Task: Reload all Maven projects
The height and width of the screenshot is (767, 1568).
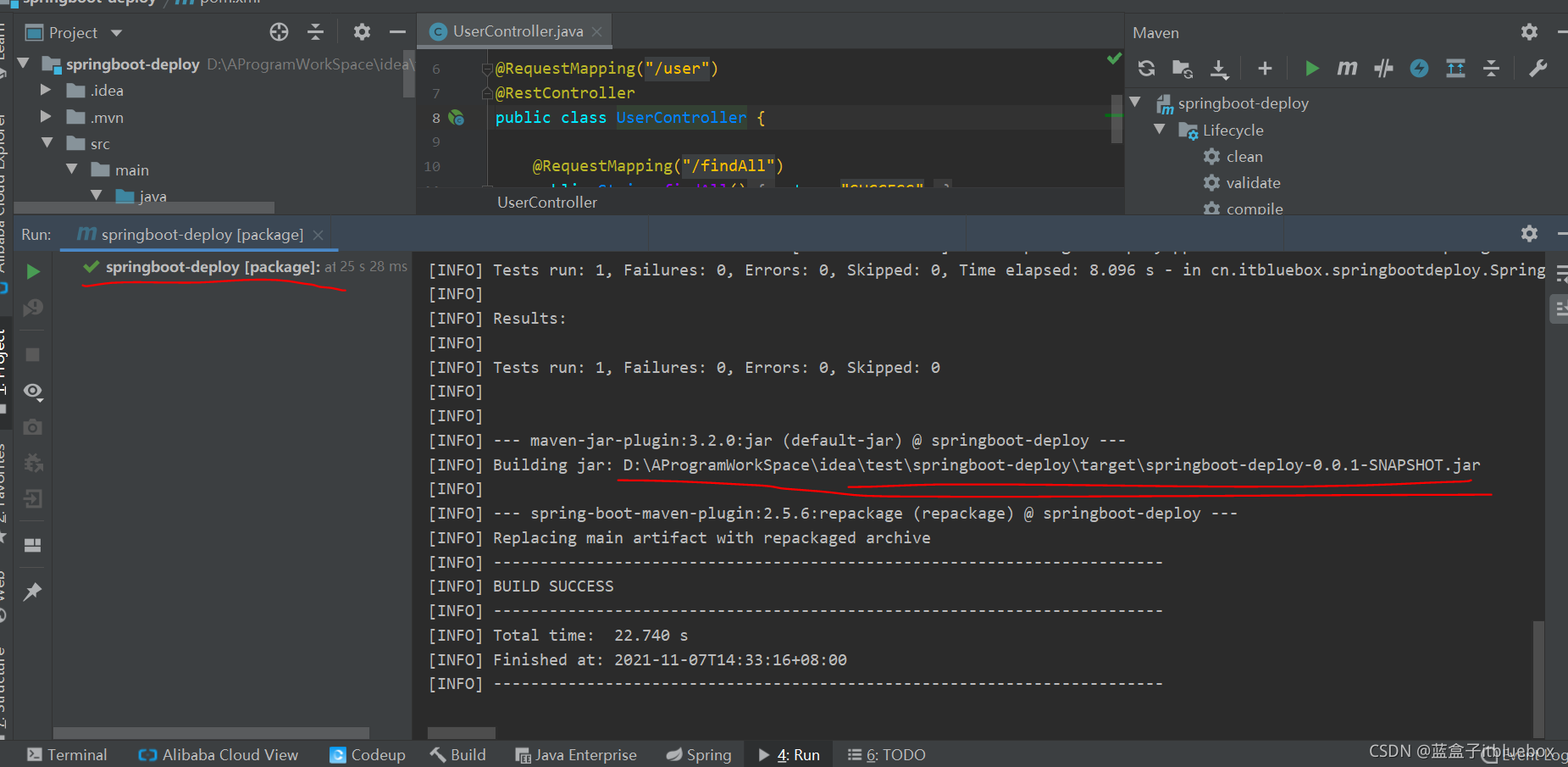Action: 1146,69
